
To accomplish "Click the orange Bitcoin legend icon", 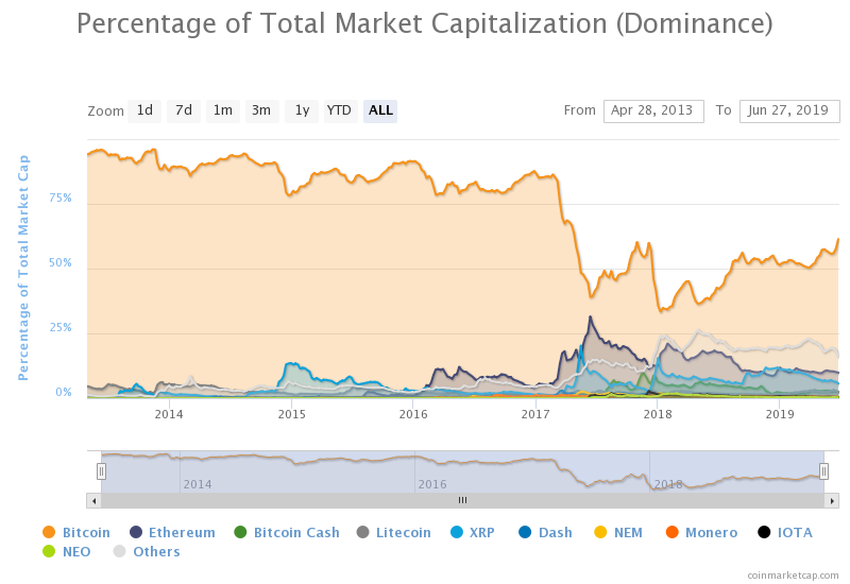I will click(49, 532).
